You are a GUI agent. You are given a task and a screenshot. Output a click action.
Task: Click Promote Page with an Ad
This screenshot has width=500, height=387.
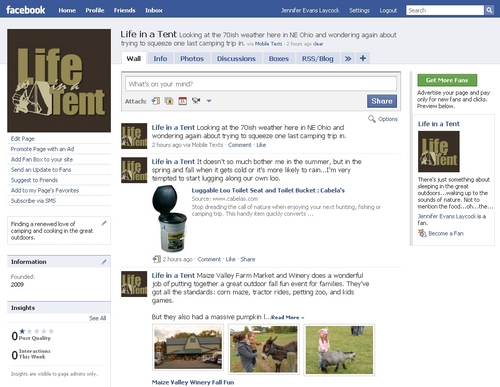[x=42, y=149]
